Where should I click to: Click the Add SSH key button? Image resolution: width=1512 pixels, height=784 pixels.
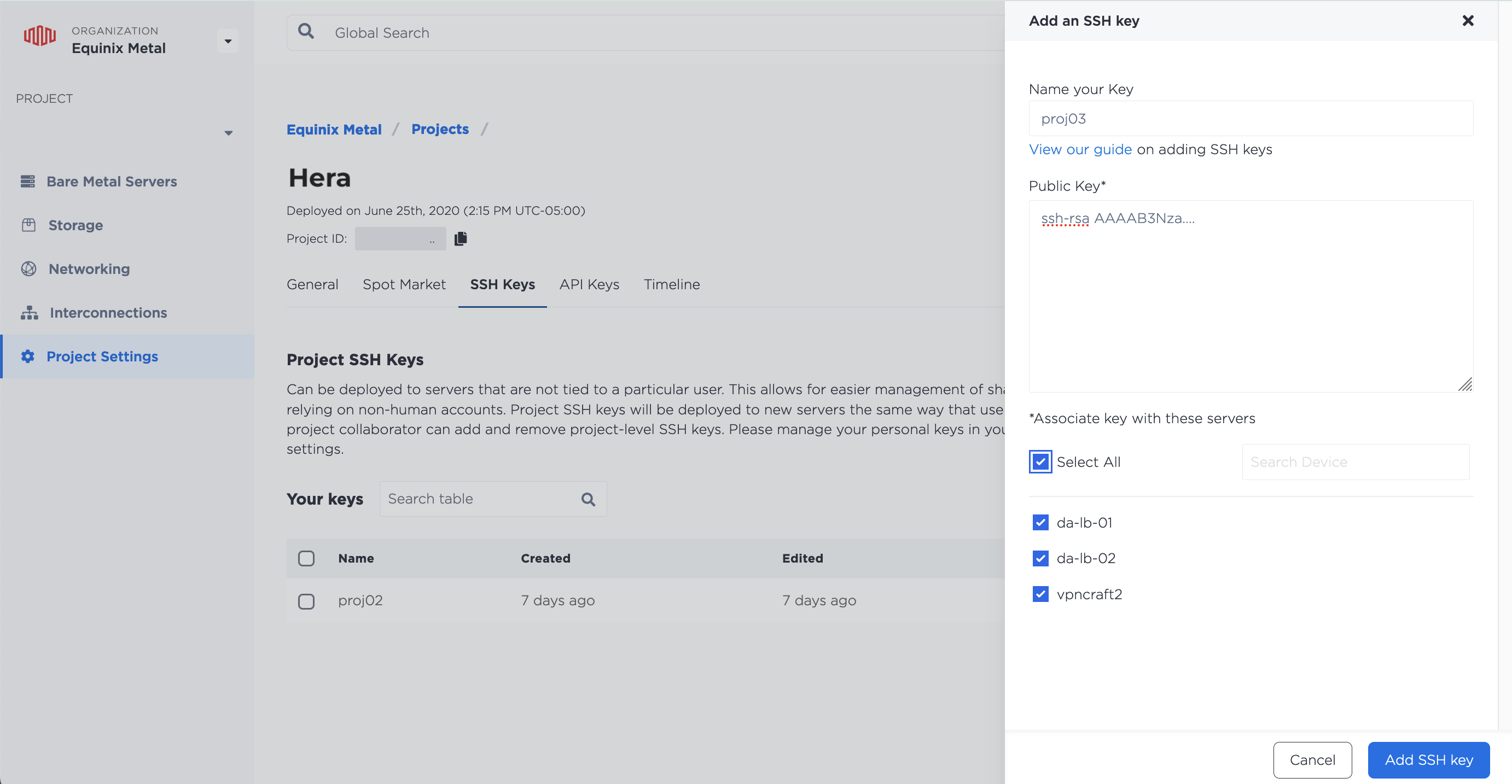point(1429,760)
